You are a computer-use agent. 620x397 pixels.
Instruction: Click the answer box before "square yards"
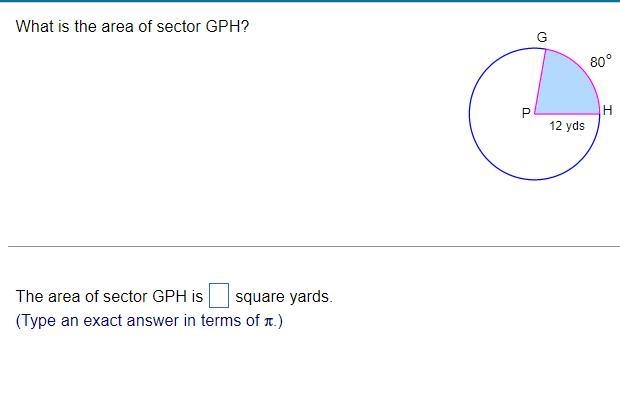pos(219,295)
